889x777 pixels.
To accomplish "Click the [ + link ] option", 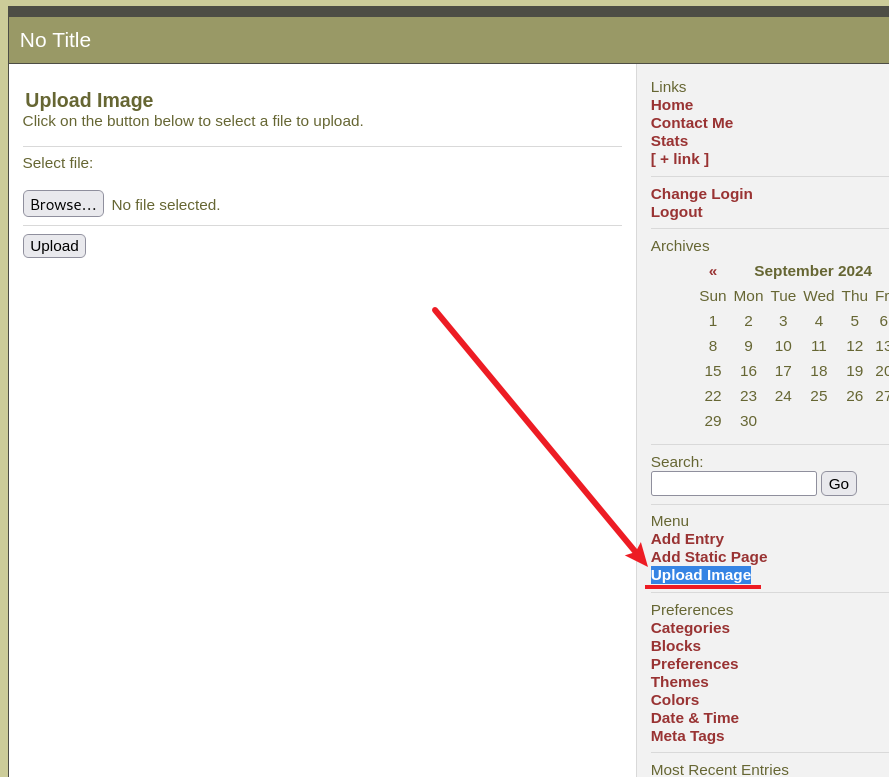I will click(679, 159).
